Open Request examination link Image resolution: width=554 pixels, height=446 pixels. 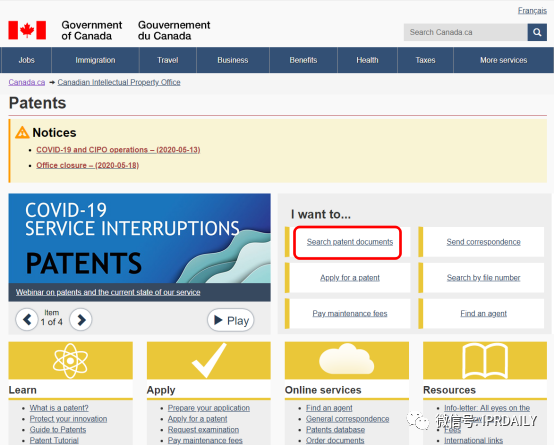pos(204,430)
